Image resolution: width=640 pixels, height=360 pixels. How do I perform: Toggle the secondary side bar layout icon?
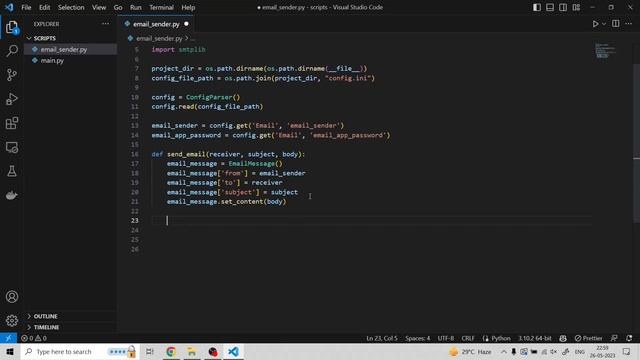[x=563, y=7]
